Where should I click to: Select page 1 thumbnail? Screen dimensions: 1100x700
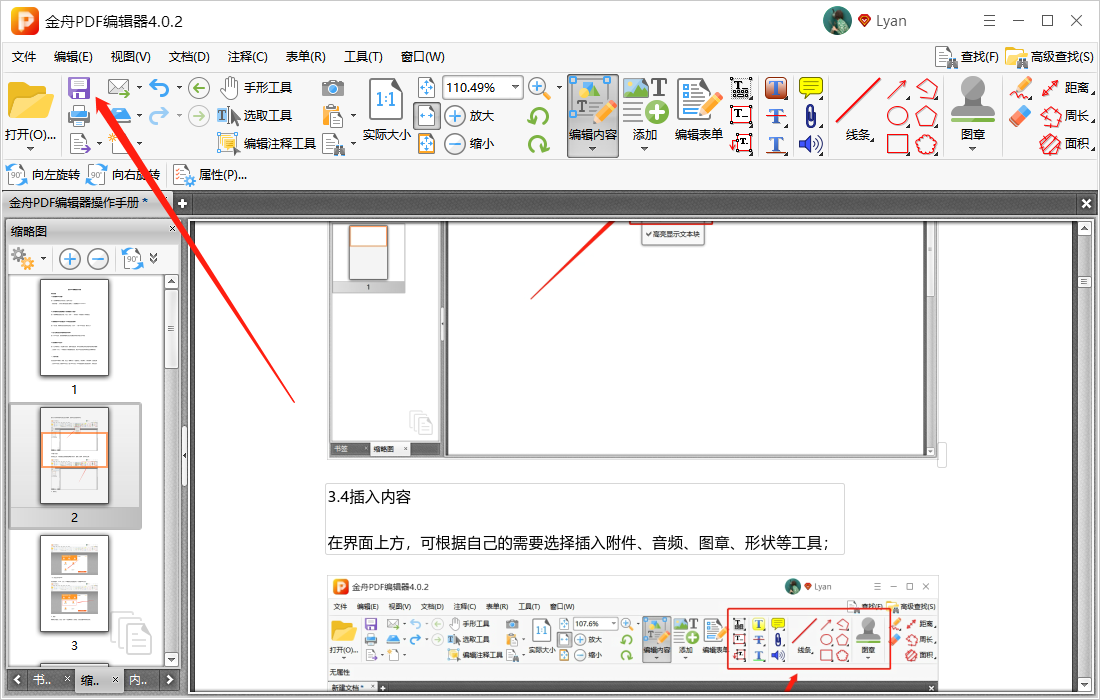click(x=74, y=328)
